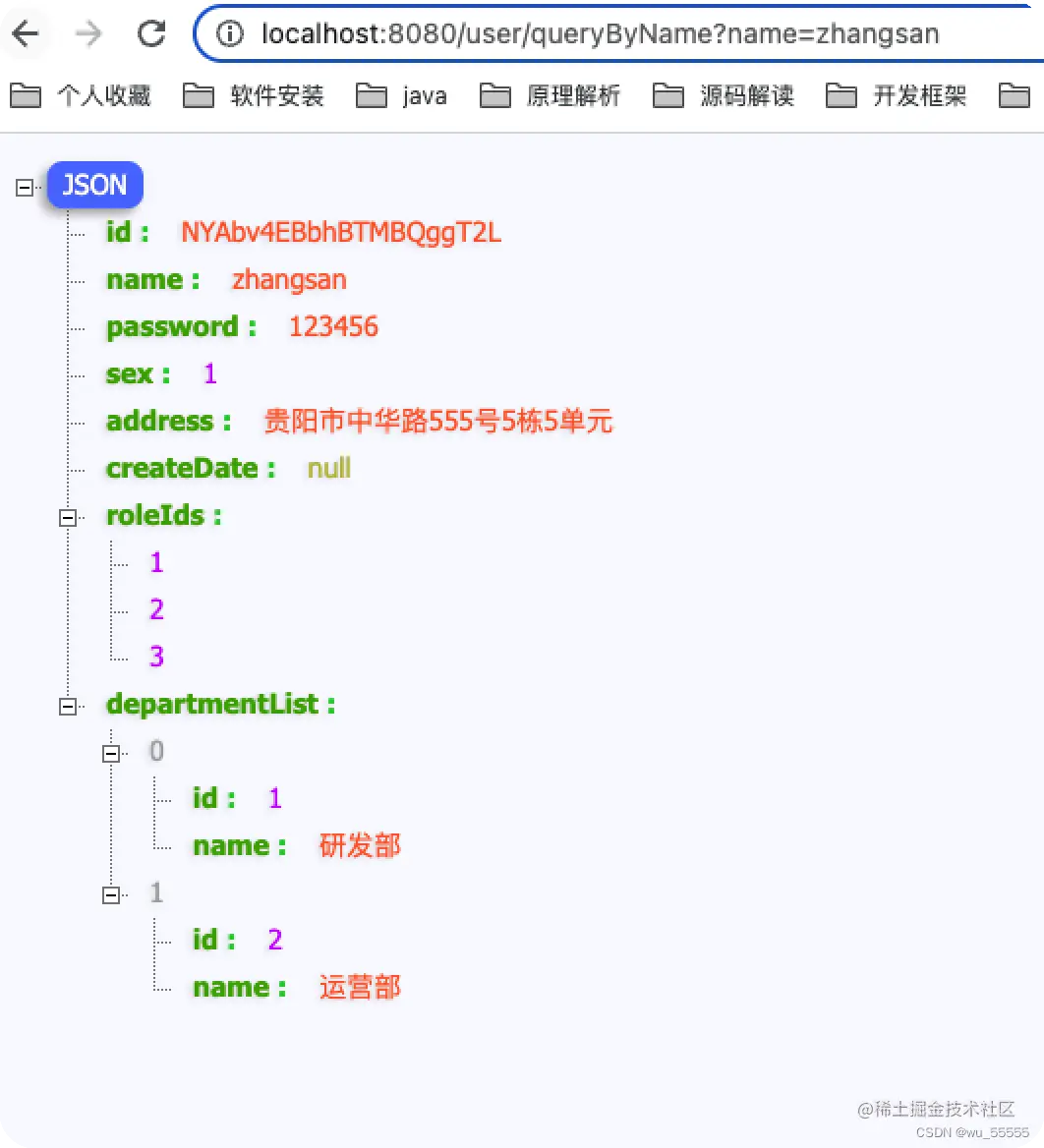Click the browser back navigation arrow
The height and width of the screenshot is (1148, 1044).
(27, 32)
